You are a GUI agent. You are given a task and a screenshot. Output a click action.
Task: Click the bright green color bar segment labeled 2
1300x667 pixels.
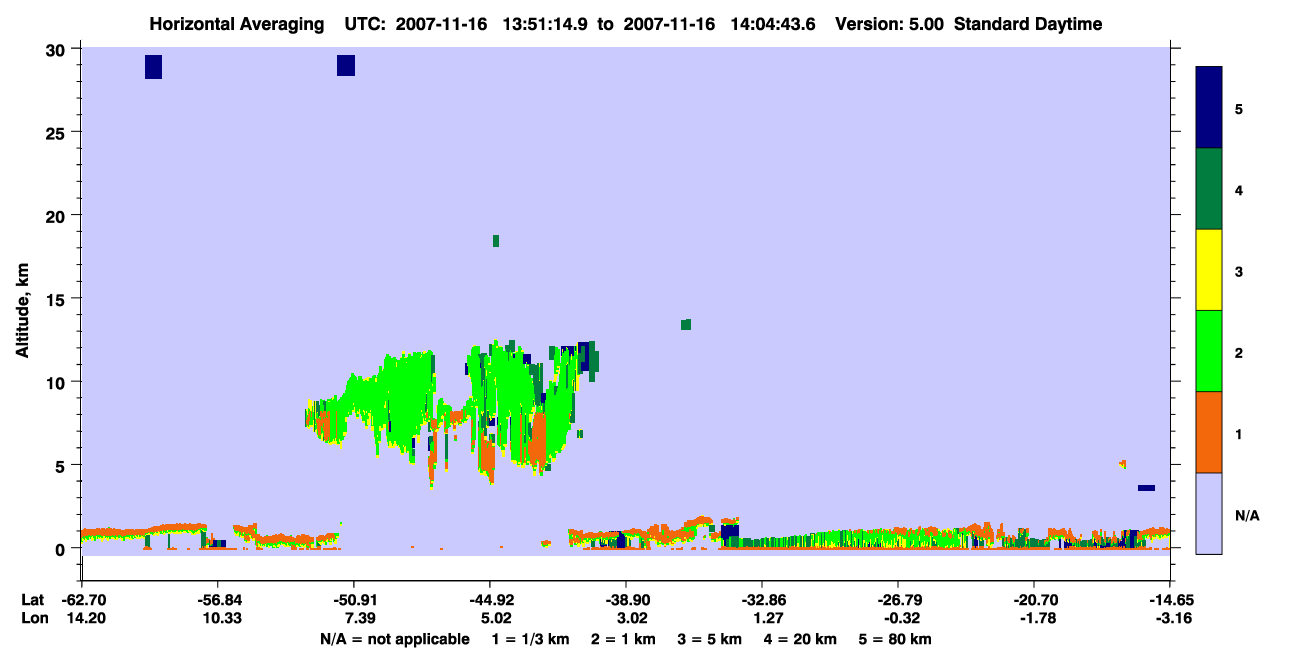(x=1209, y=351)
